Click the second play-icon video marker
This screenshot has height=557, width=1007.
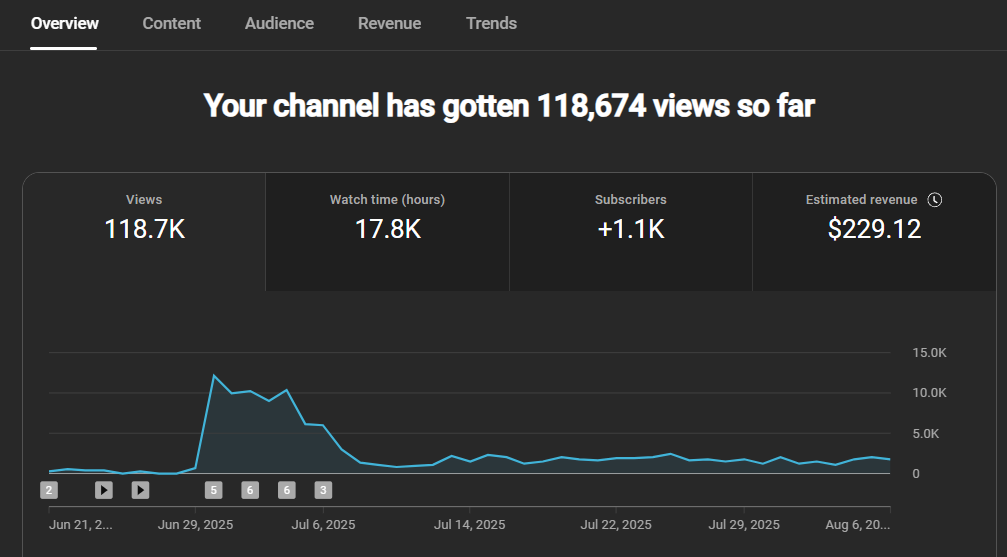[x=140, y=490]
